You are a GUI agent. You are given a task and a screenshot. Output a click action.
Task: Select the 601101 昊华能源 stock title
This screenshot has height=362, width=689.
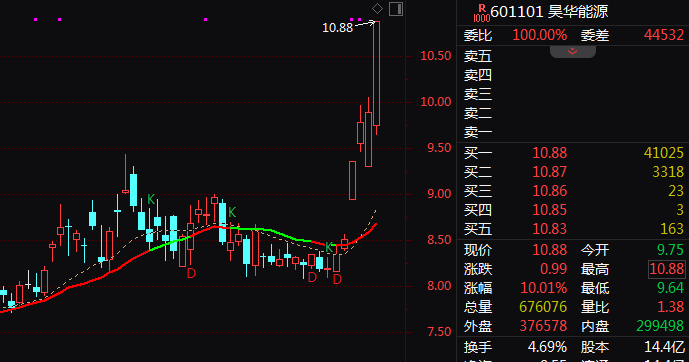point(549,12)
